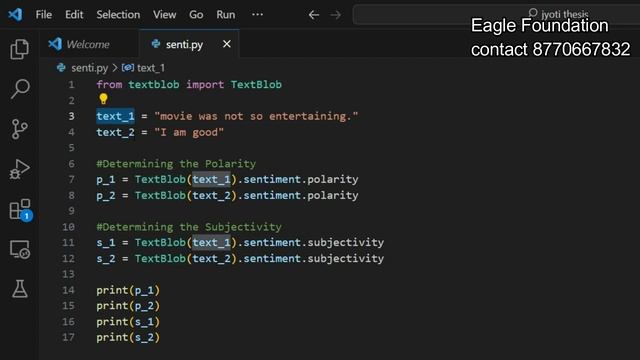Click the print(s_2) statement
640x360 pixels.
[128, 337]
